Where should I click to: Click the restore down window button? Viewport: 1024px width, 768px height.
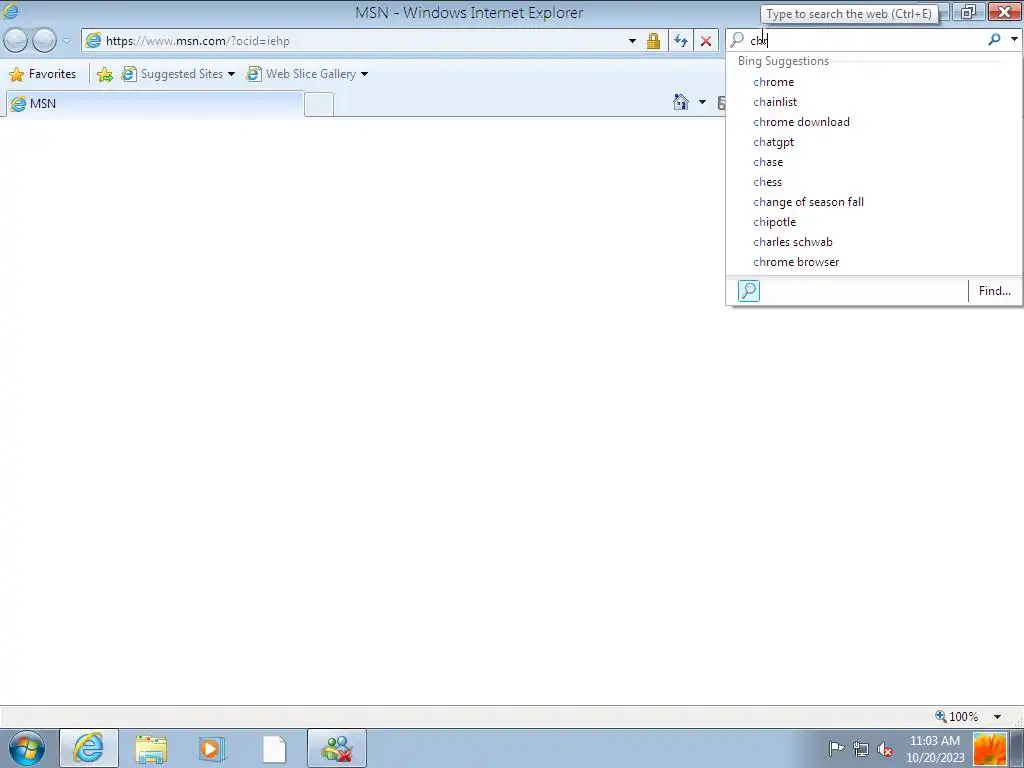[968, 12]
